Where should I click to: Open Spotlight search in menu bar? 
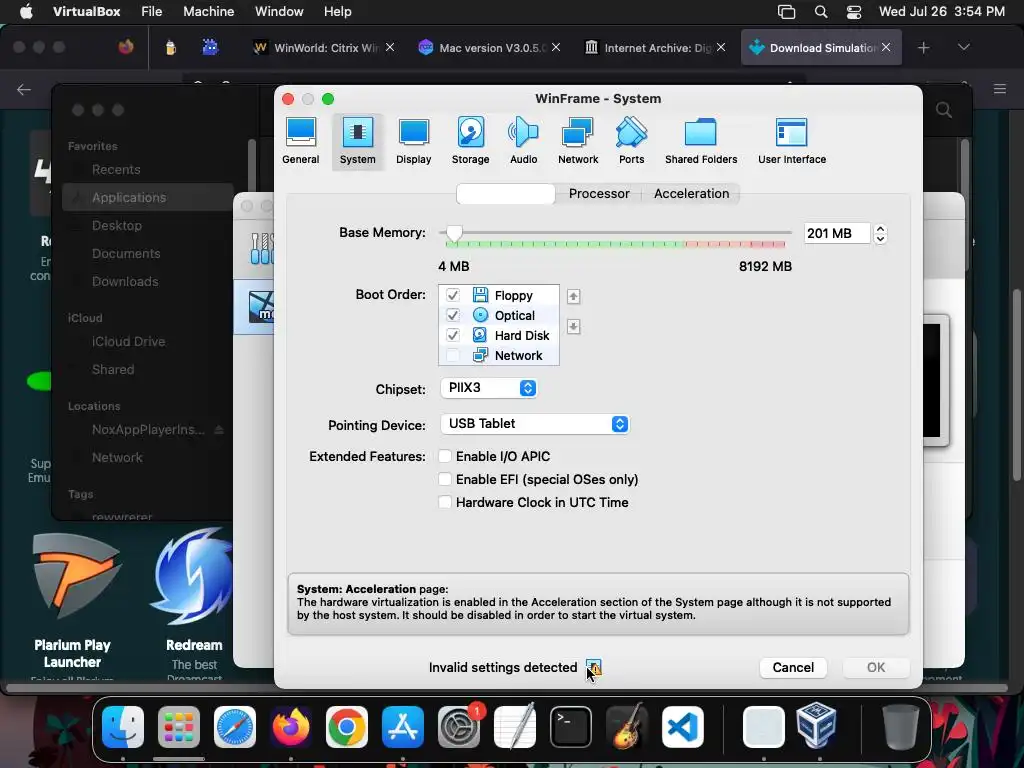coord(821,12)
